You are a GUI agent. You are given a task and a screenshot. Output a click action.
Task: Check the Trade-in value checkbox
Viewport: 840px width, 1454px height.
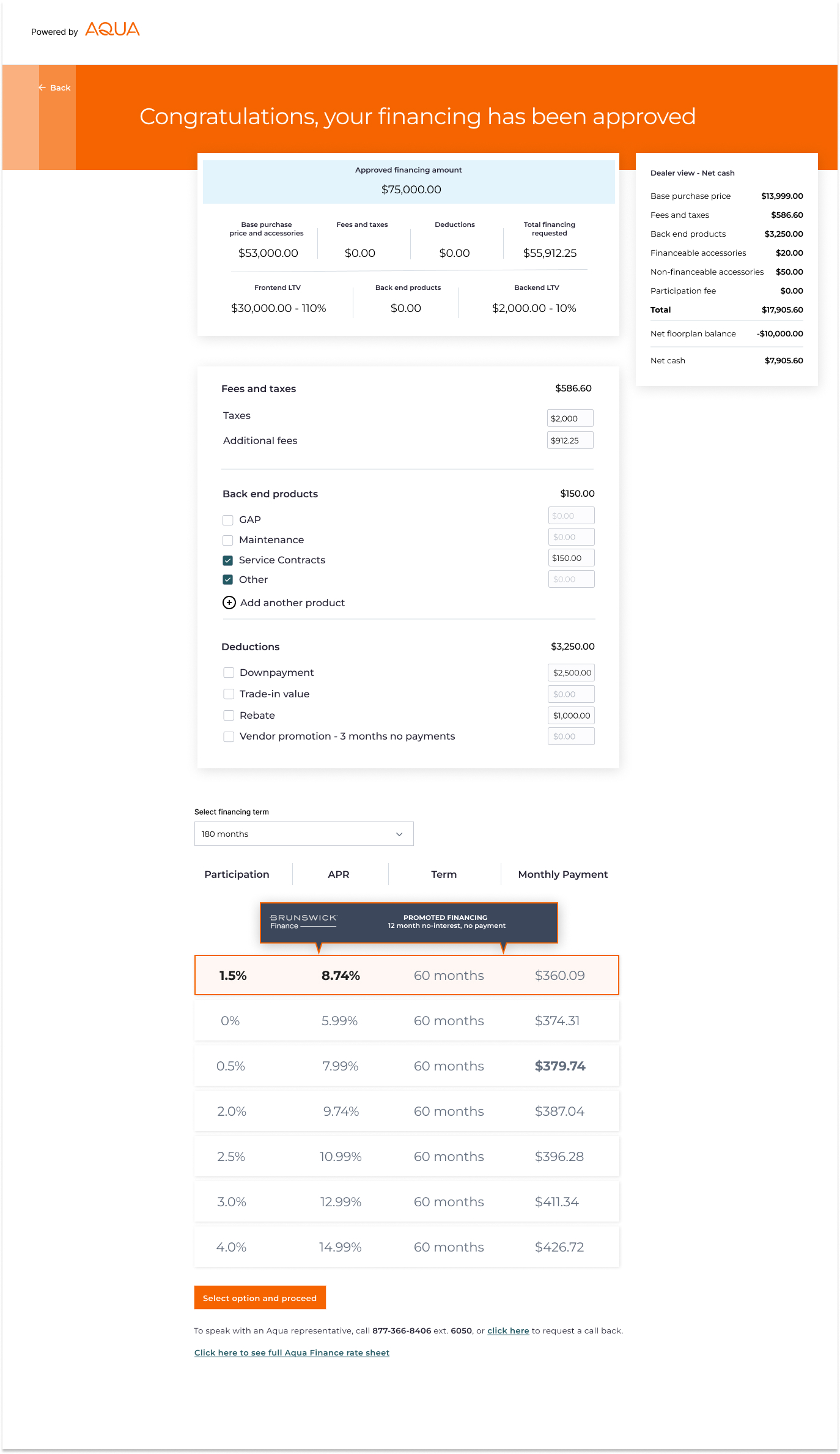(229, 694)
